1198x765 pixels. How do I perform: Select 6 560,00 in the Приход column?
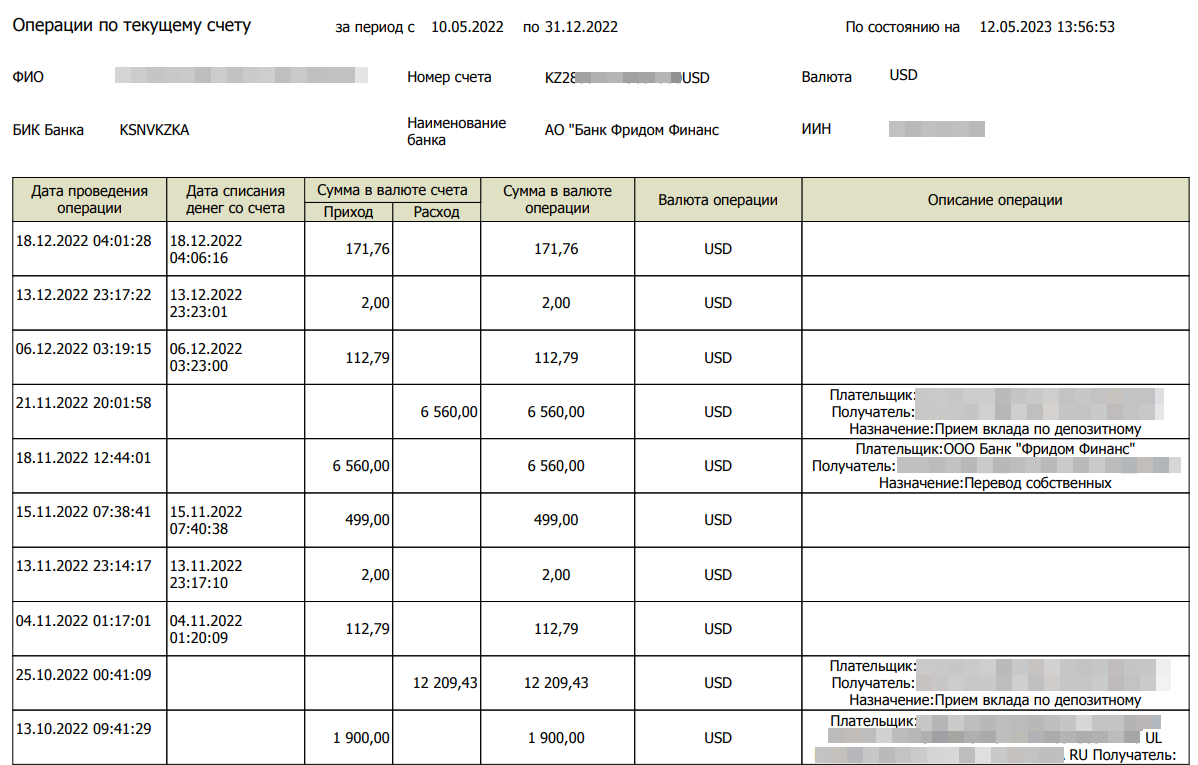click(361, 466)
